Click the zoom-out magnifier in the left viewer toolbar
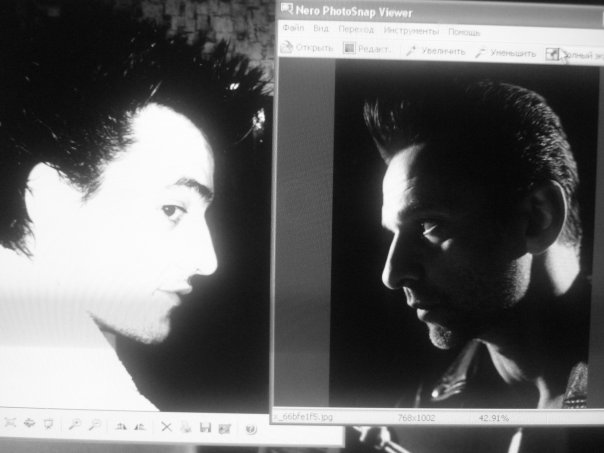The width and height of the screenshot is (604, 453). coord(94,425)
